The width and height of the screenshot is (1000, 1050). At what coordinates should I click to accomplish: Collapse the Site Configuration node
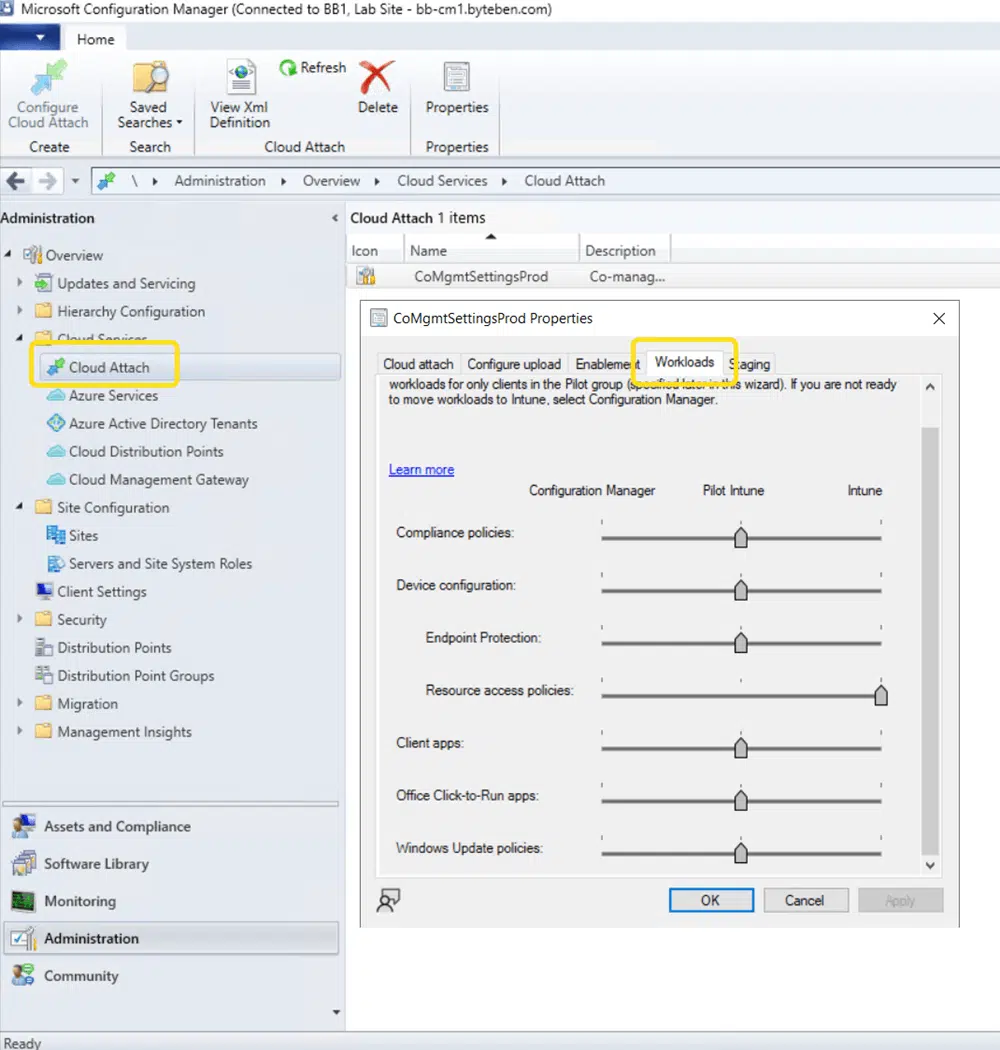(x=20, y=507)
